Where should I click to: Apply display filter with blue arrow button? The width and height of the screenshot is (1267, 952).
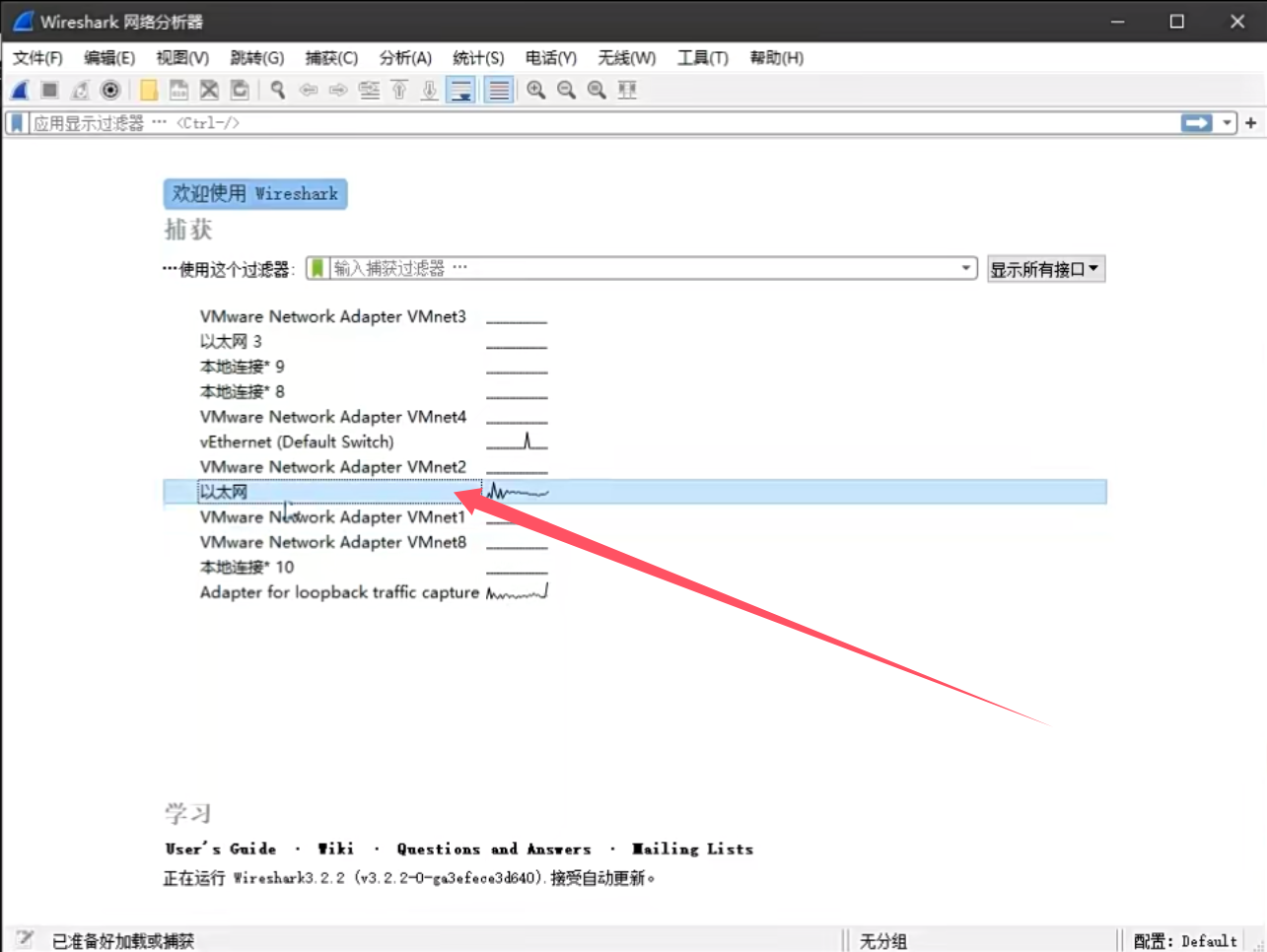pyautogui.click(x=1197, y=123)
